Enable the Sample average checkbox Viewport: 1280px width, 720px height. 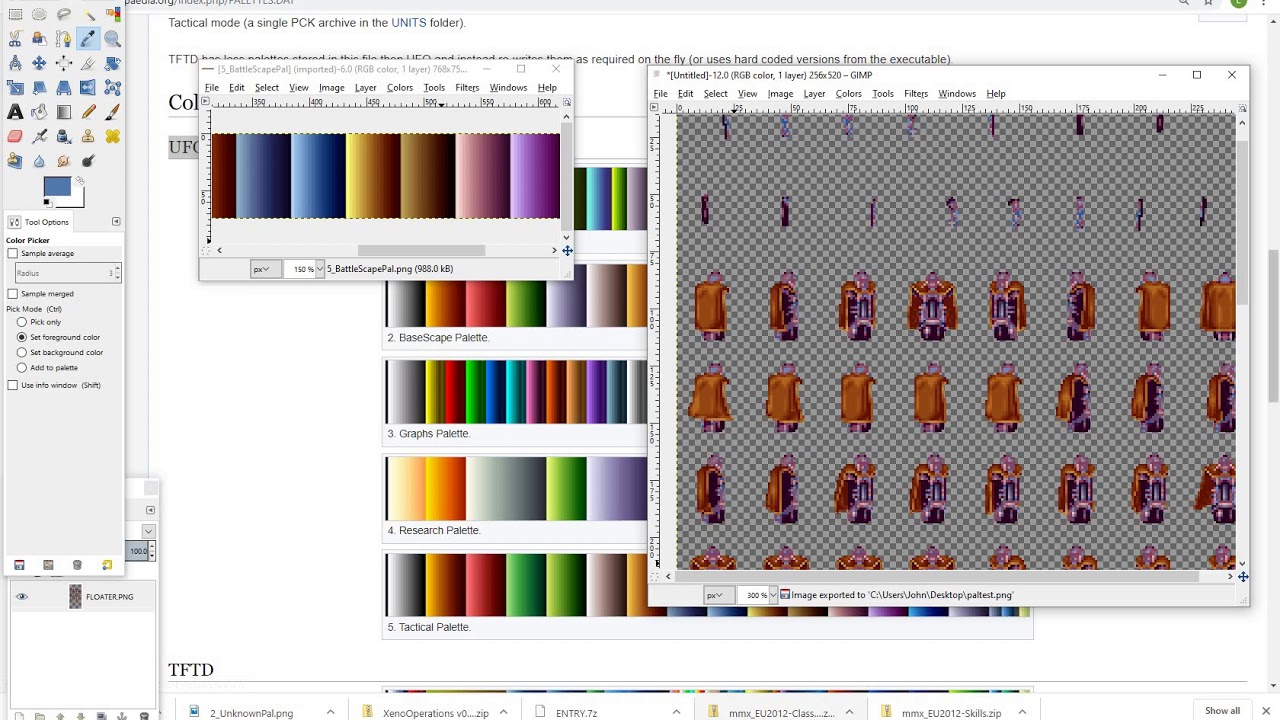[x=13, y=254]
